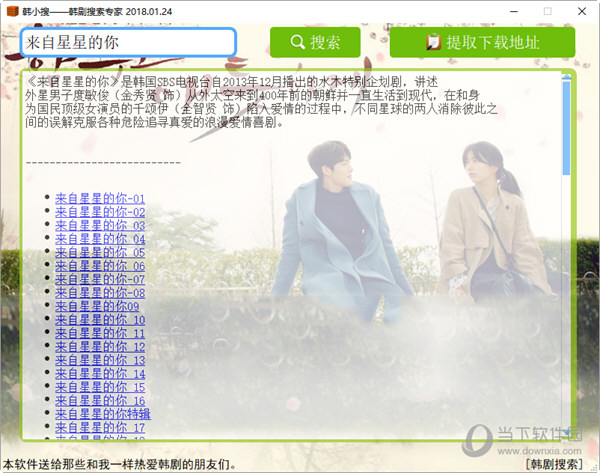
Task: Click the app icon in title bar
Action: click(x=12, y=11)
